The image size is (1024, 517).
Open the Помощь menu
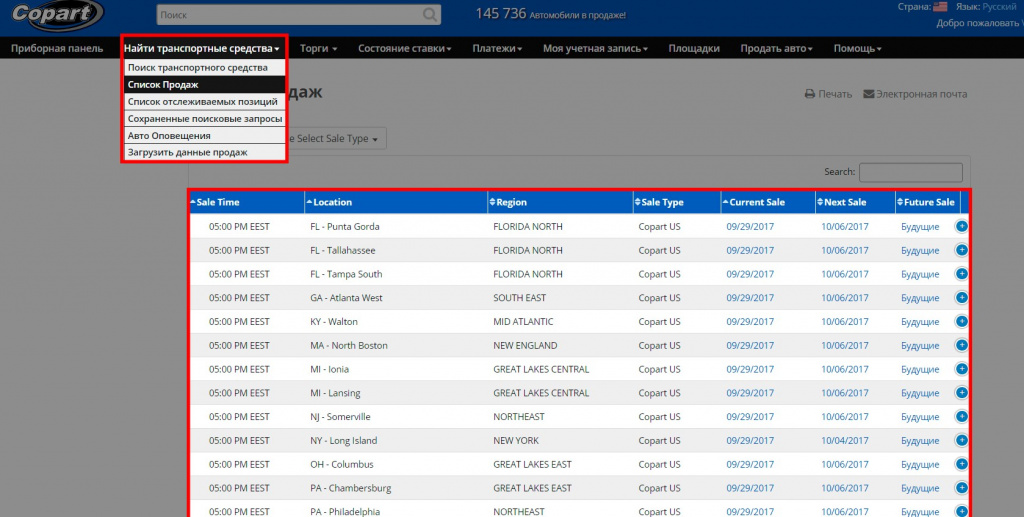(x=857, y=48)
